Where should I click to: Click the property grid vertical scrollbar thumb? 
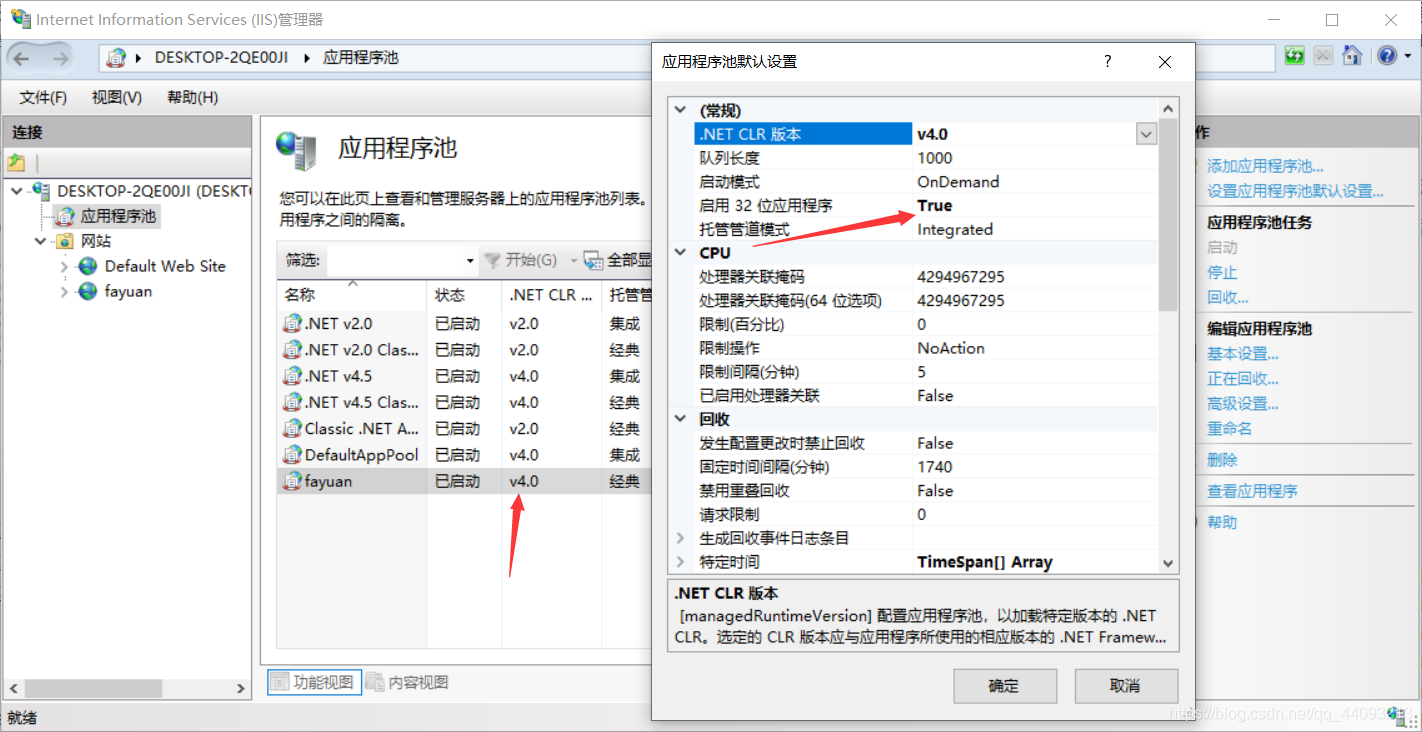(x=1168, y=216)
